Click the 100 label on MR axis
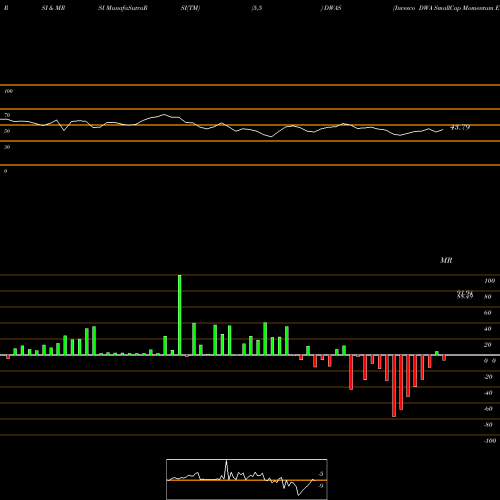500x500 pixels. click(489, 281)
